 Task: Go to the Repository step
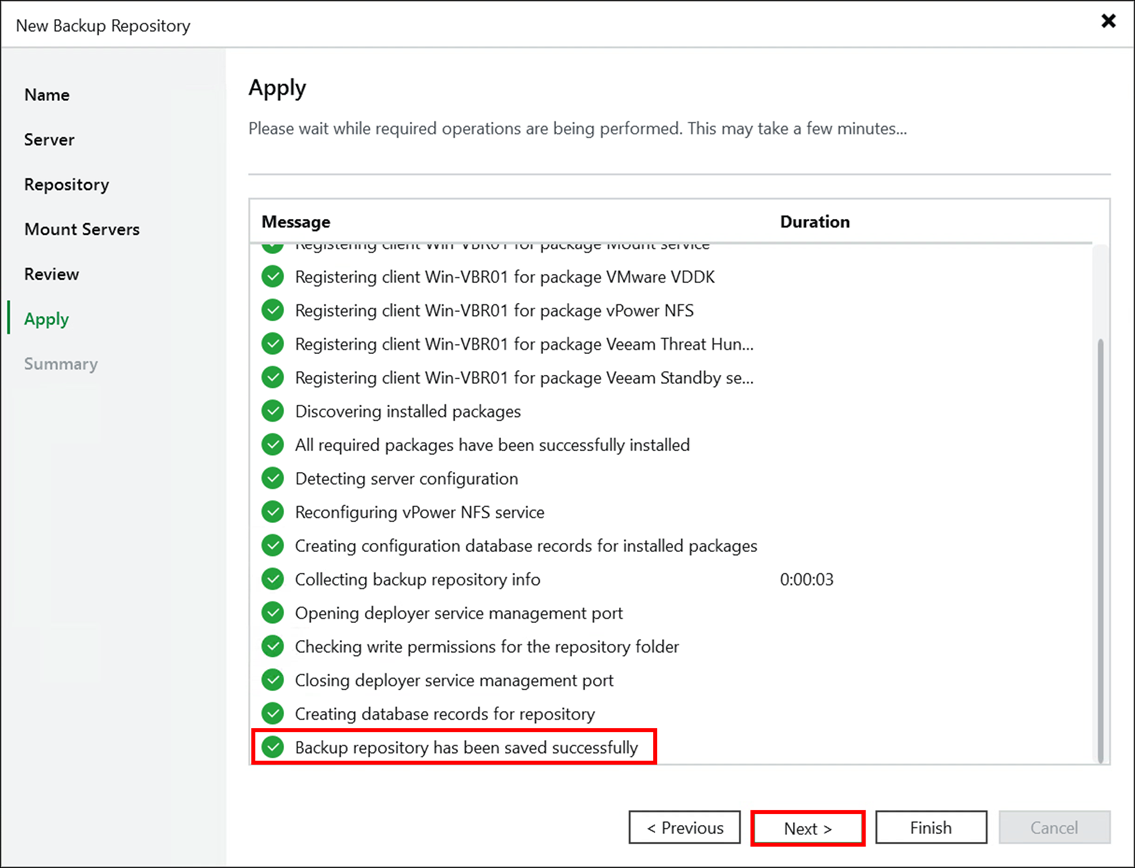pyautogui.click(x=66, y=184)
